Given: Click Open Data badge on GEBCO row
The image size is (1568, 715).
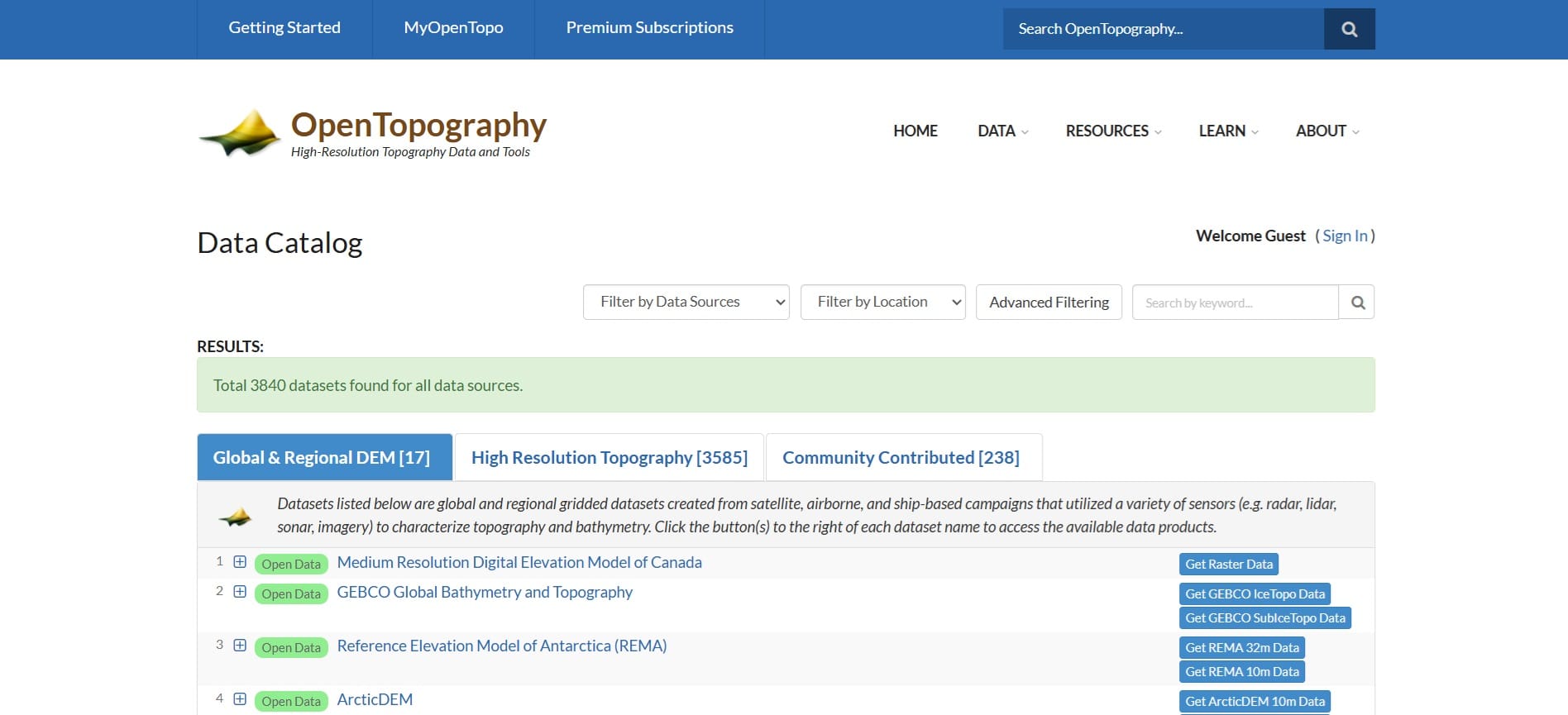Looking at the screenshot, I should point(291,593).
